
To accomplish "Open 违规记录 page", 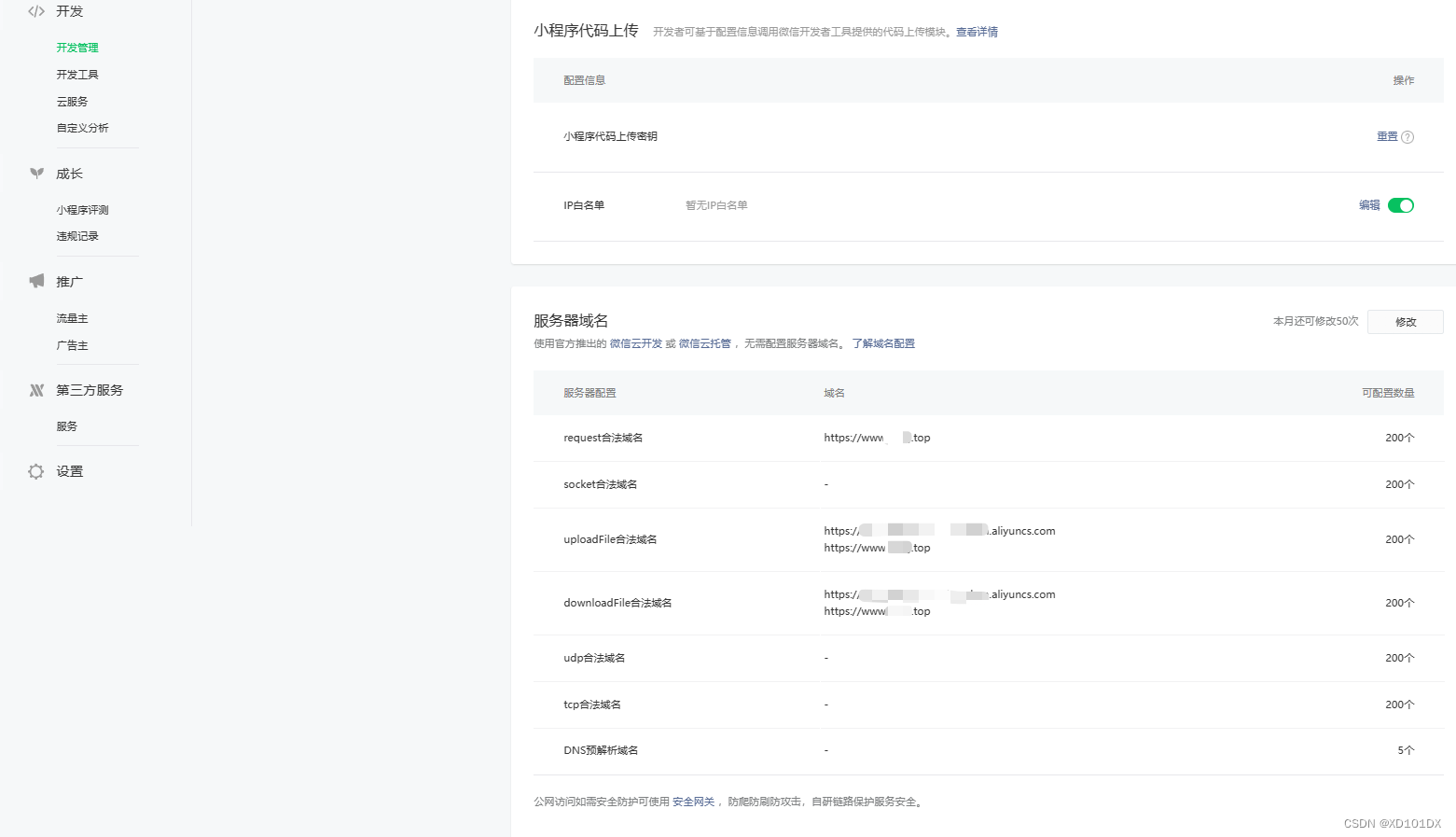I will [x=77, y=236].
